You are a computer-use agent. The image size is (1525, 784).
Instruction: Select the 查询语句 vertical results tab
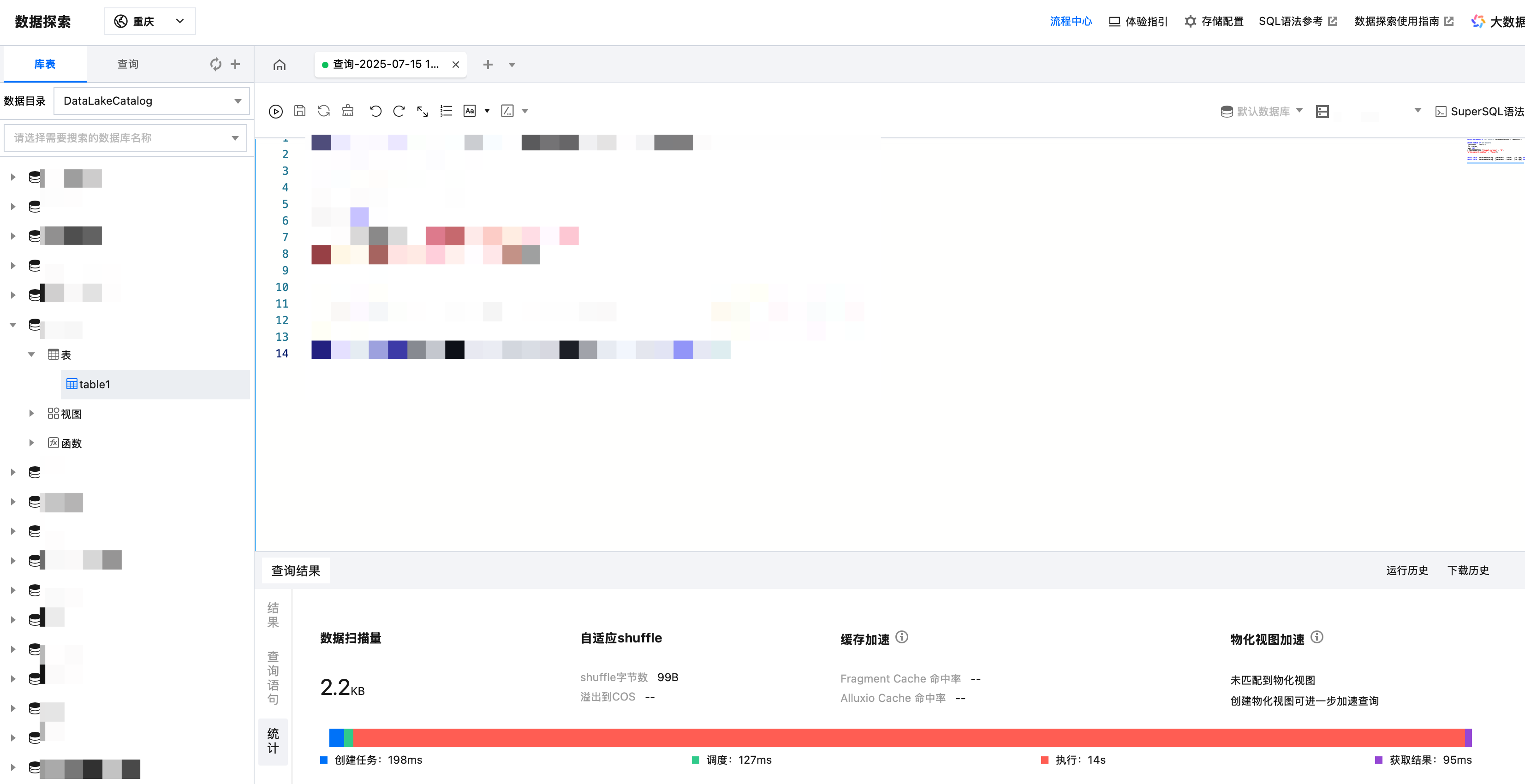point(273,677)
